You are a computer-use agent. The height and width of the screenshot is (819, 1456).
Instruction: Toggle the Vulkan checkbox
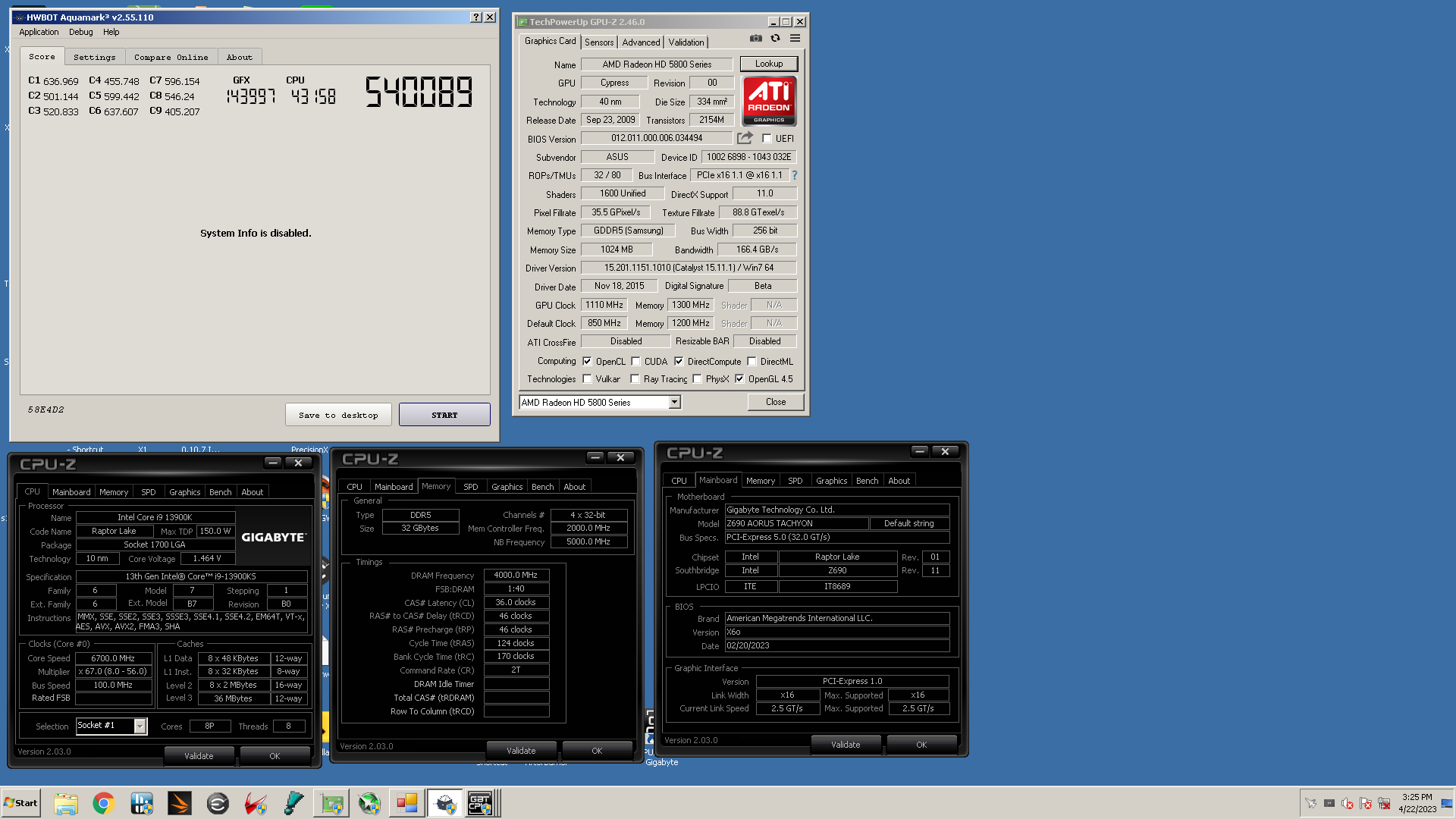tap(587, 379)
